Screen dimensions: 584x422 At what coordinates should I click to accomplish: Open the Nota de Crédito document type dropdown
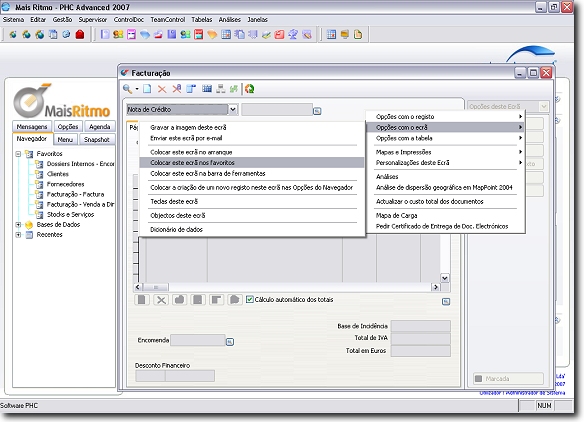coord(233,110)
